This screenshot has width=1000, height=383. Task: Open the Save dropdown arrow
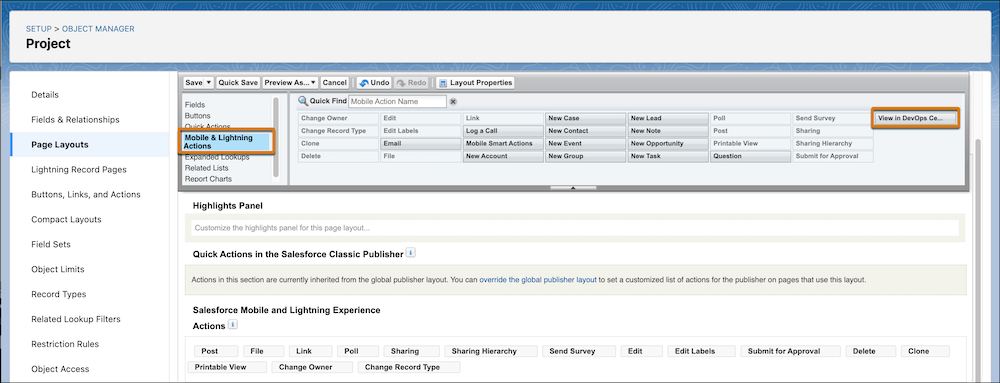click(209, 83)
